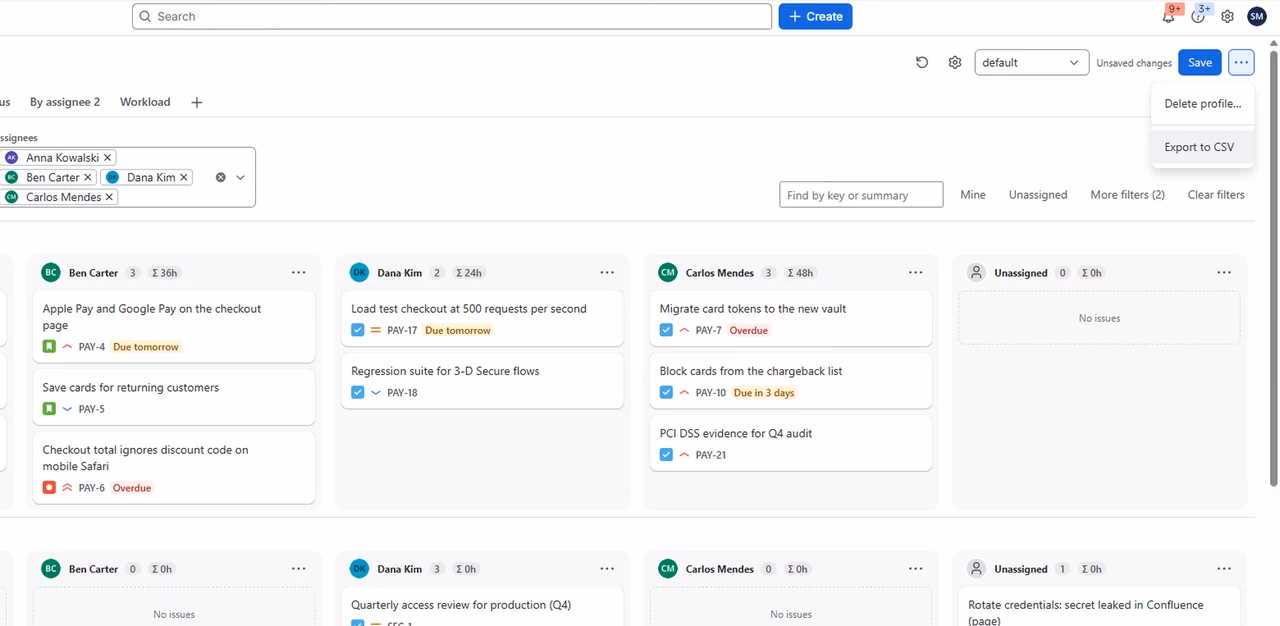Click the priority icon on PAY-7

[x=684, y=330]
